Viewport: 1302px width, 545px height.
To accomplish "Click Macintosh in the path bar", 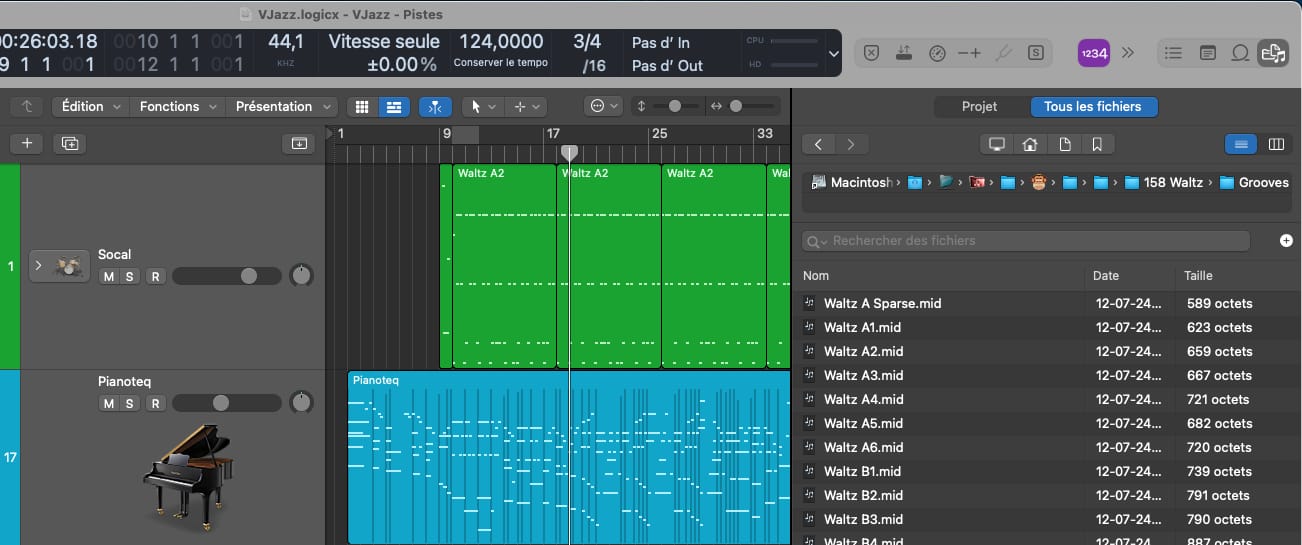I will [x=851, y=183].
